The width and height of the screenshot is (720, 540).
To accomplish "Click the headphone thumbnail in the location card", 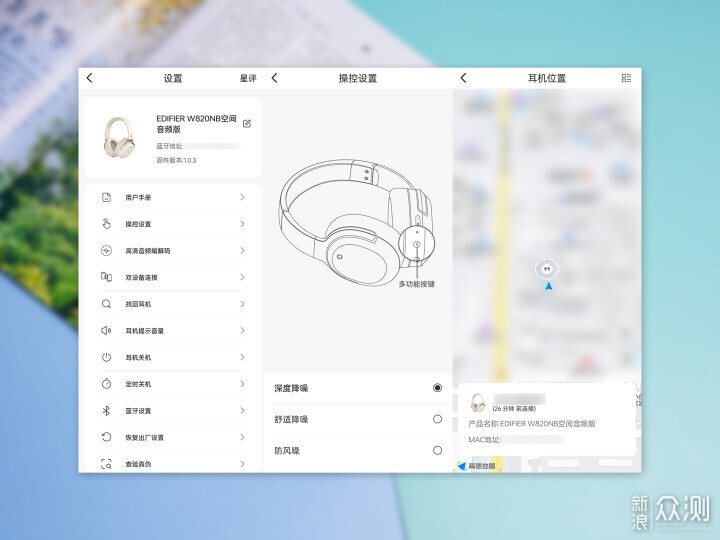I will (478, 403).
